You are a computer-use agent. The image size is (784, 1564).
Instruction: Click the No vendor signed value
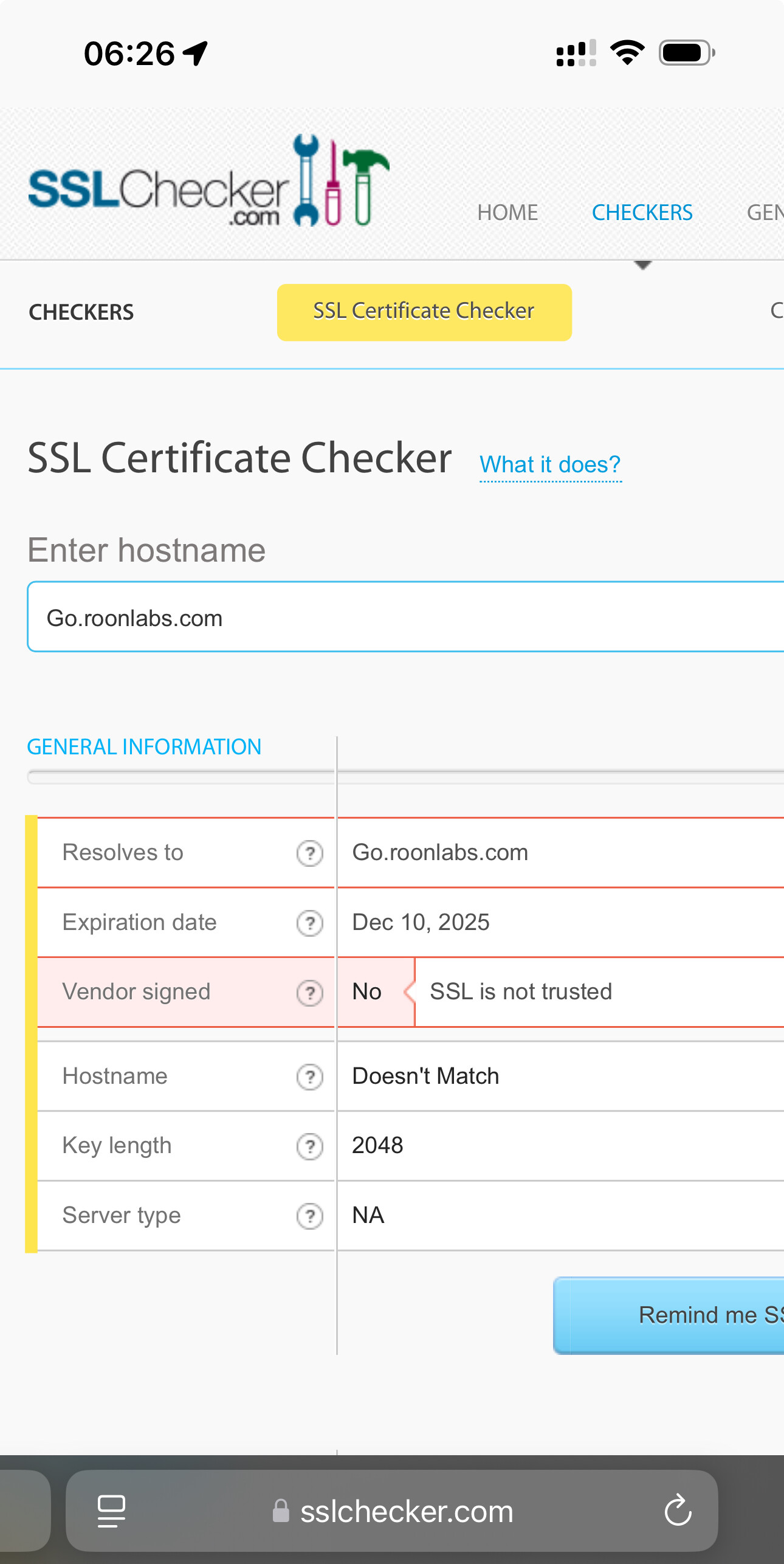(367, 992)
